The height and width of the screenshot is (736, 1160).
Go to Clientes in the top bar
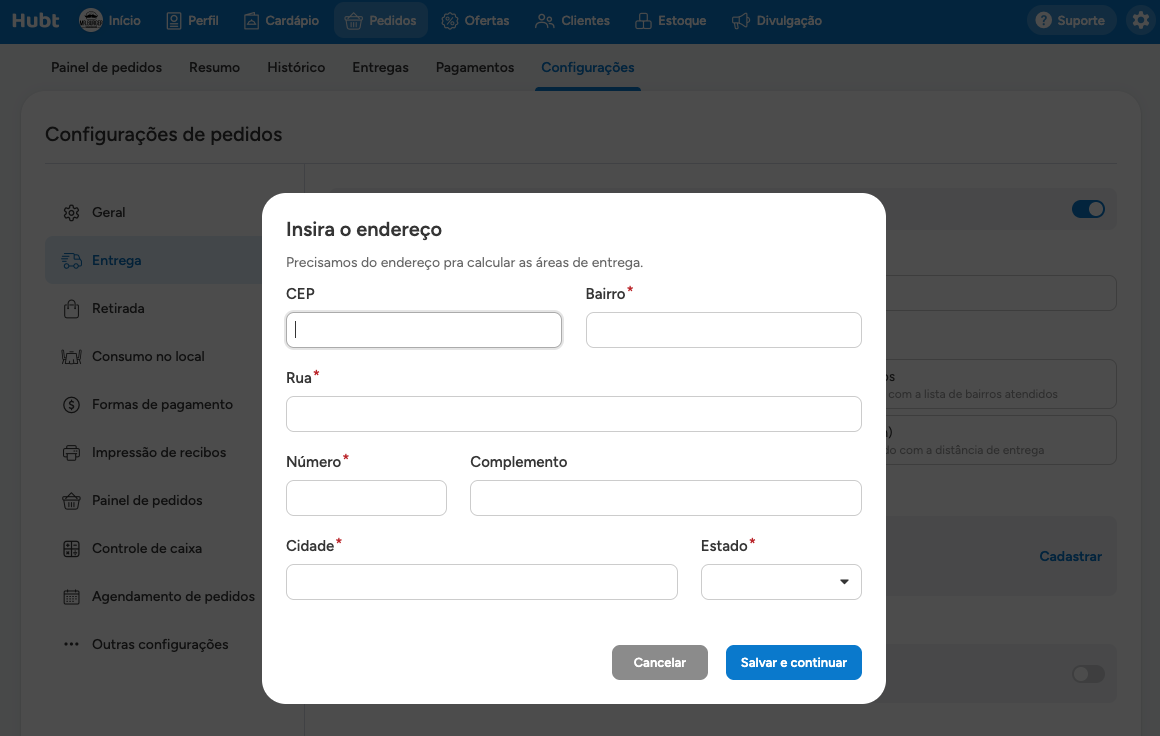(x=573, y=21)
